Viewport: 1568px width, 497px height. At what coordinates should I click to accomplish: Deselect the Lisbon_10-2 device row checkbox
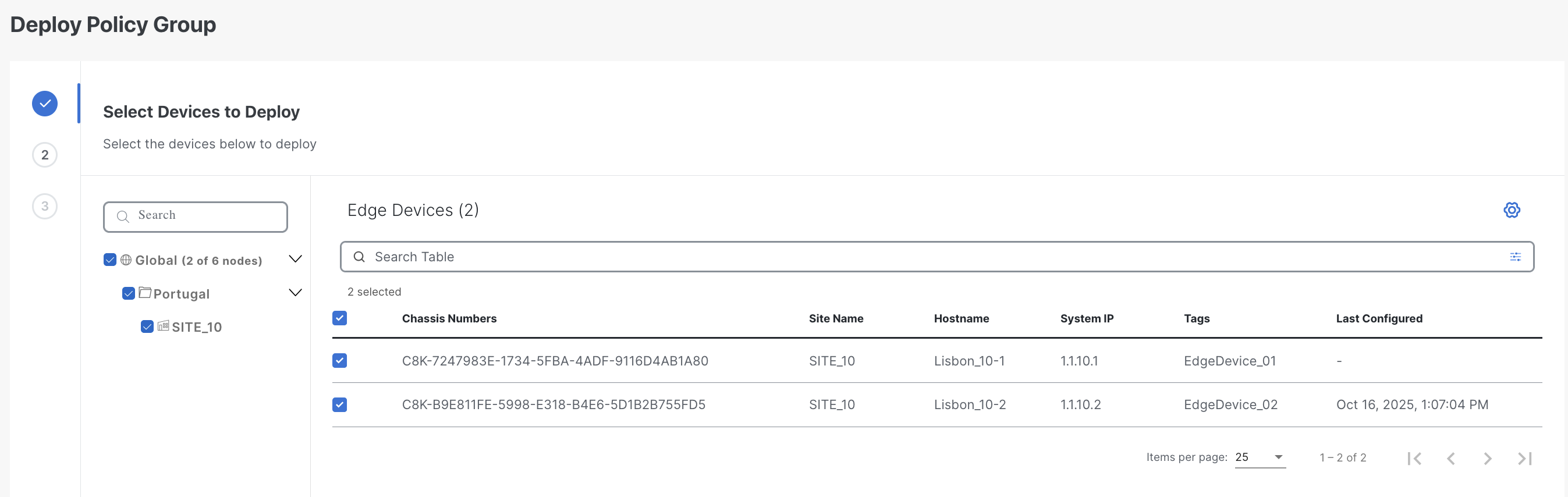340,404
